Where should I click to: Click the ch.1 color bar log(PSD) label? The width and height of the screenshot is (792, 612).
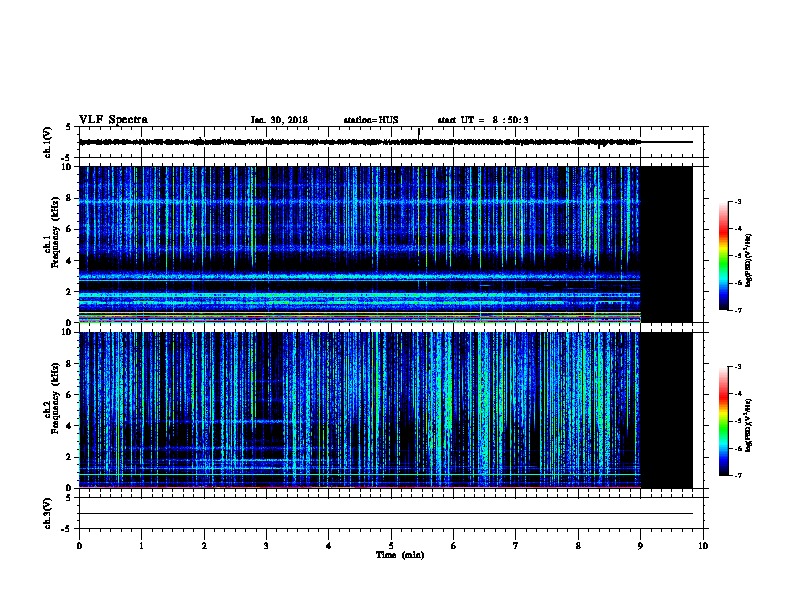coord(749,260)
